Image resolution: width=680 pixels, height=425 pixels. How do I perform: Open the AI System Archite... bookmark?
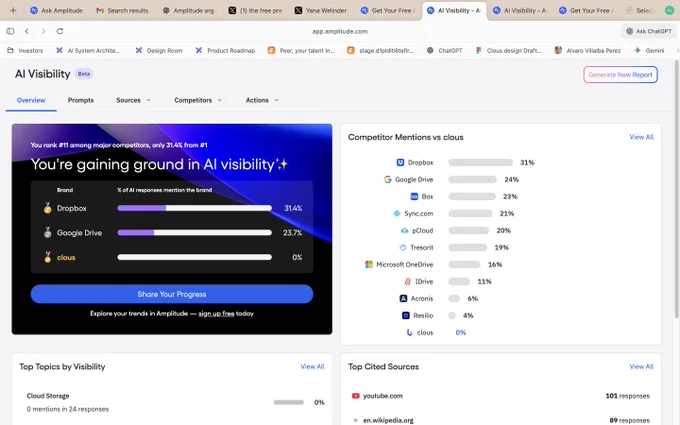(x=88, y=50)
